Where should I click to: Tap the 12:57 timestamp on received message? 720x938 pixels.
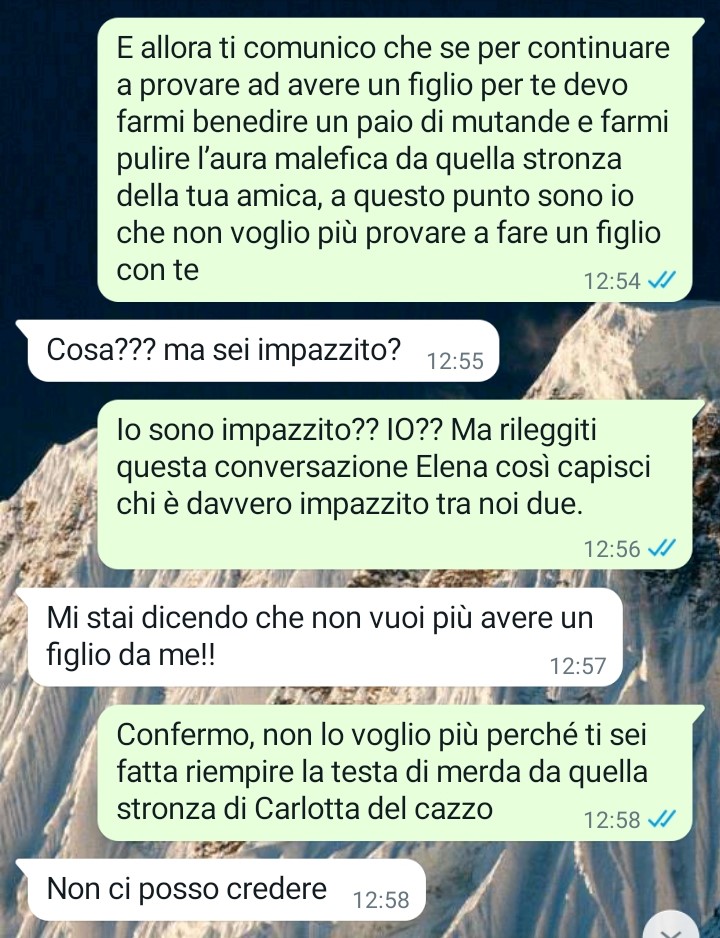point(578,666)
